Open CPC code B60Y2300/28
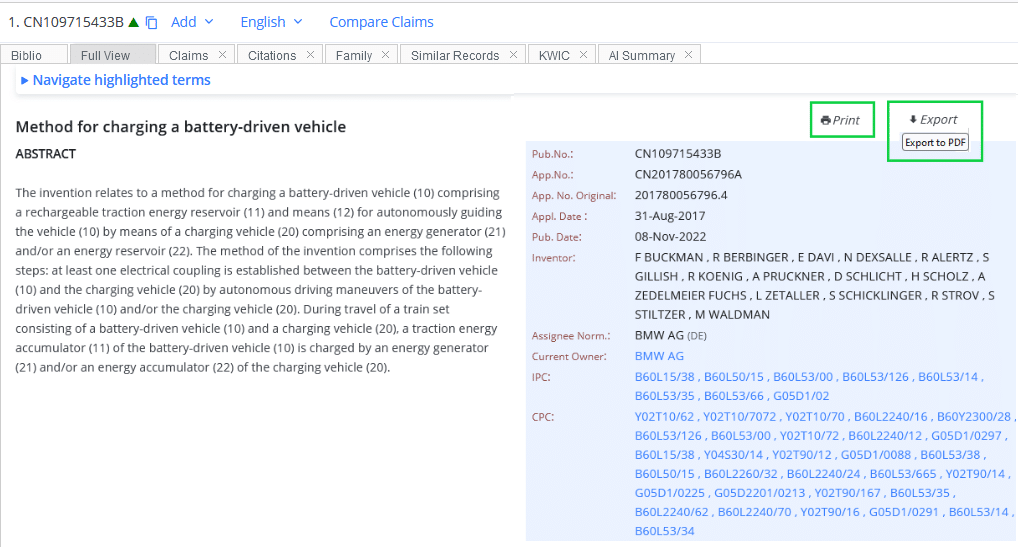The width and height of the screenshot is (1018, 547). pos(974,417)
